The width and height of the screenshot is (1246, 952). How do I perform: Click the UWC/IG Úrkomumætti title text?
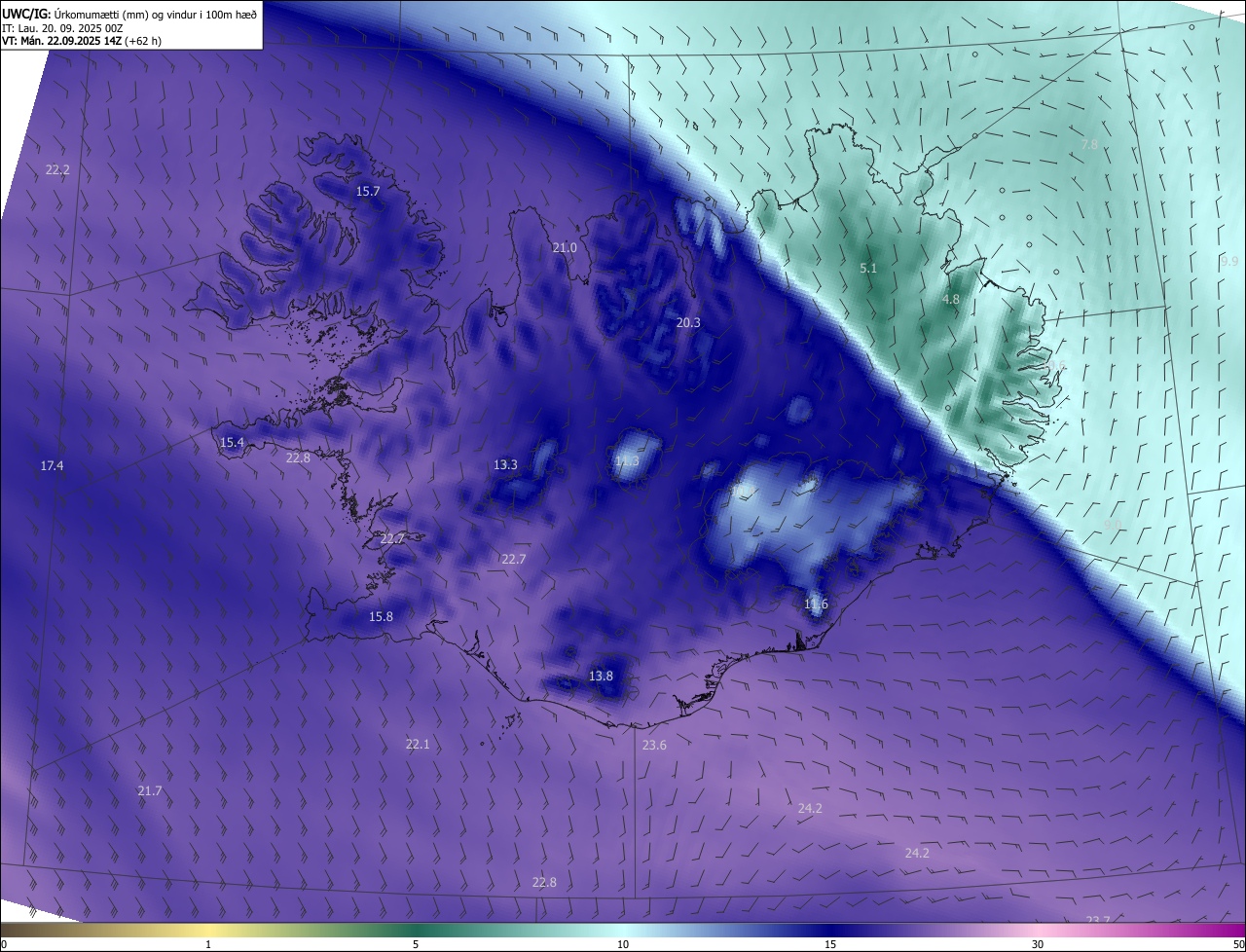pos(129,14)
